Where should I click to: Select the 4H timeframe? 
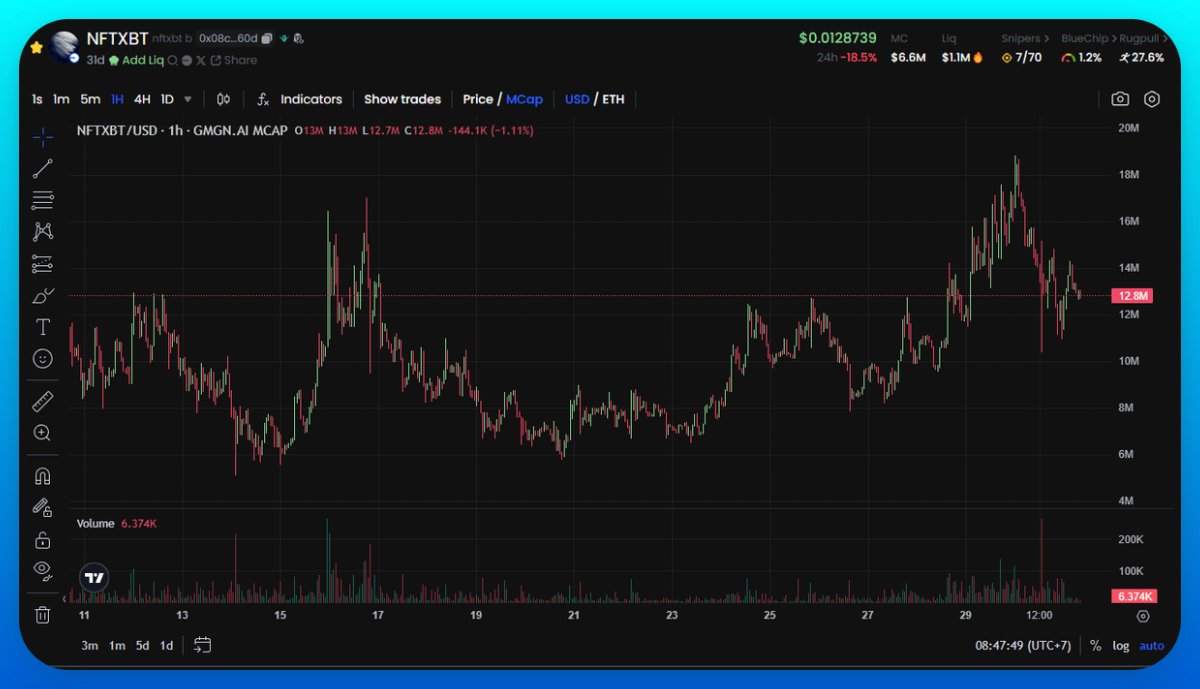[142, 99]
